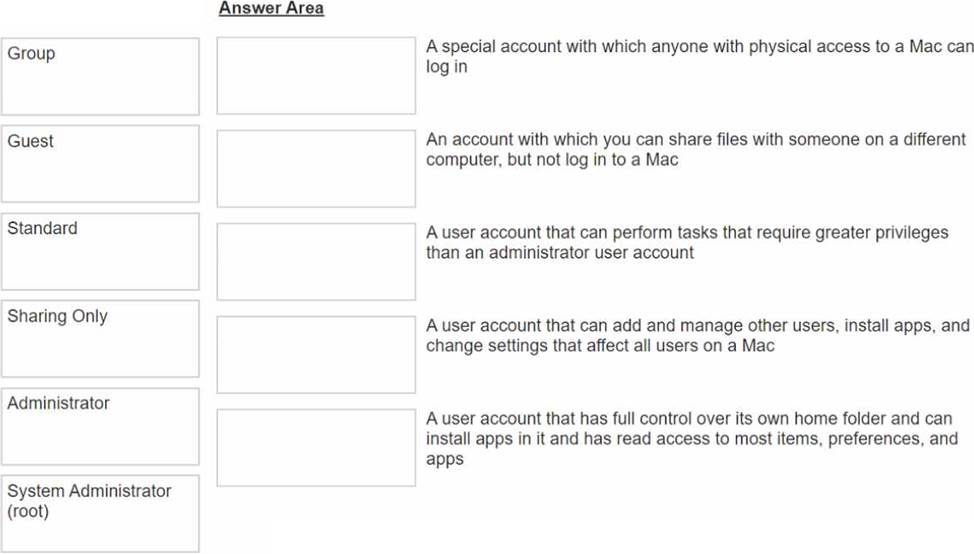Screen dimensions: 974x554
Task: Click the 'Guest' label text
Action: pyautogui.click(x=30, y=141)
